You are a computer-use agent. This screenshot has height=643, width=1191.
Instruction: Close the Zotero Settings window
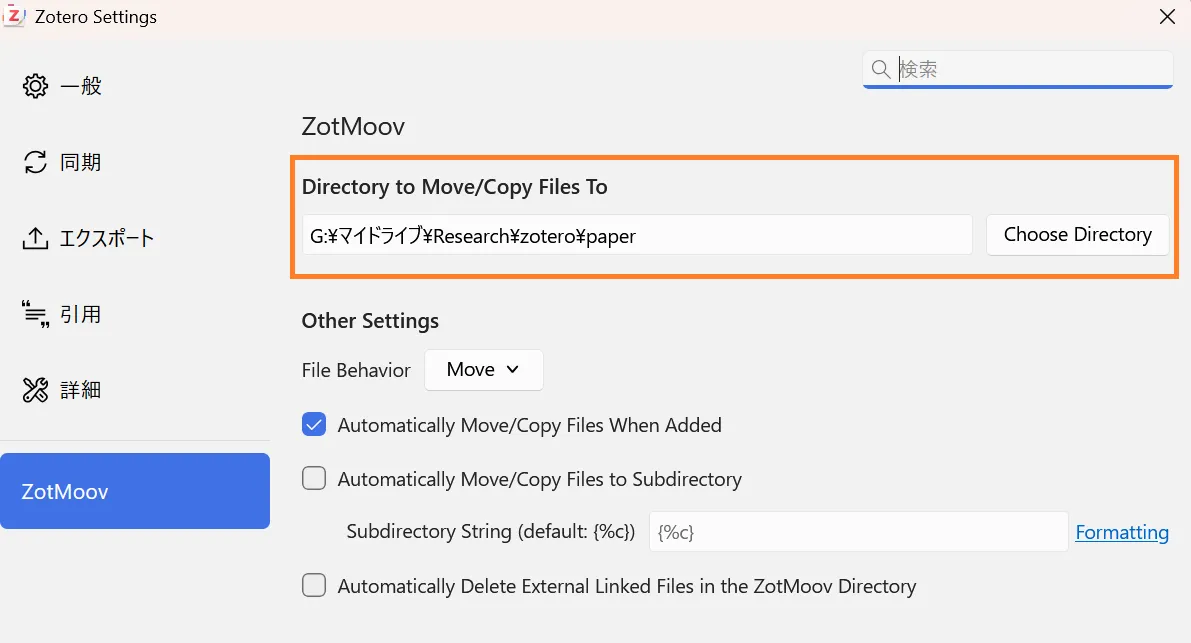click(x=1167, y=17)
